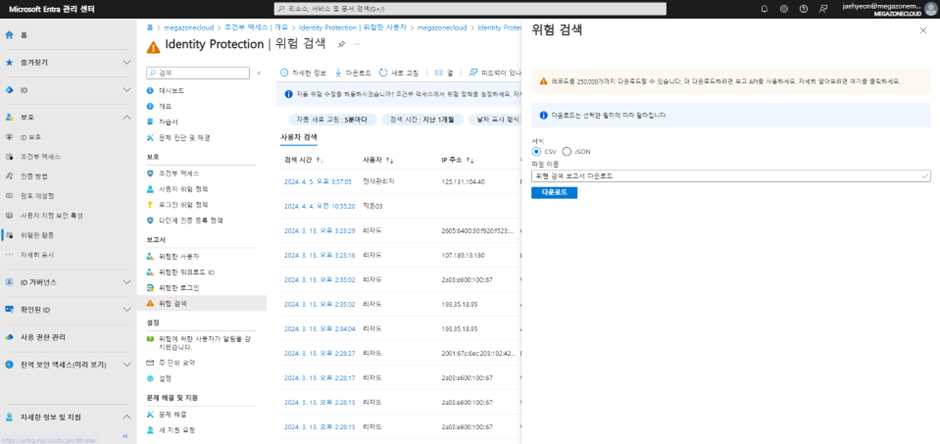The image size is (940, 444).
Task: Open the feedback icon in top bar
Action: 823,9
